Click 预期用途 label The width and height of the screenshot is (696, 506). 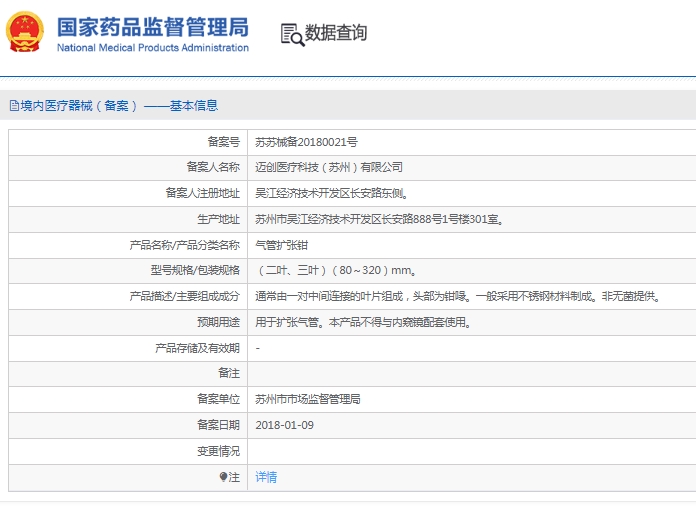218,322
